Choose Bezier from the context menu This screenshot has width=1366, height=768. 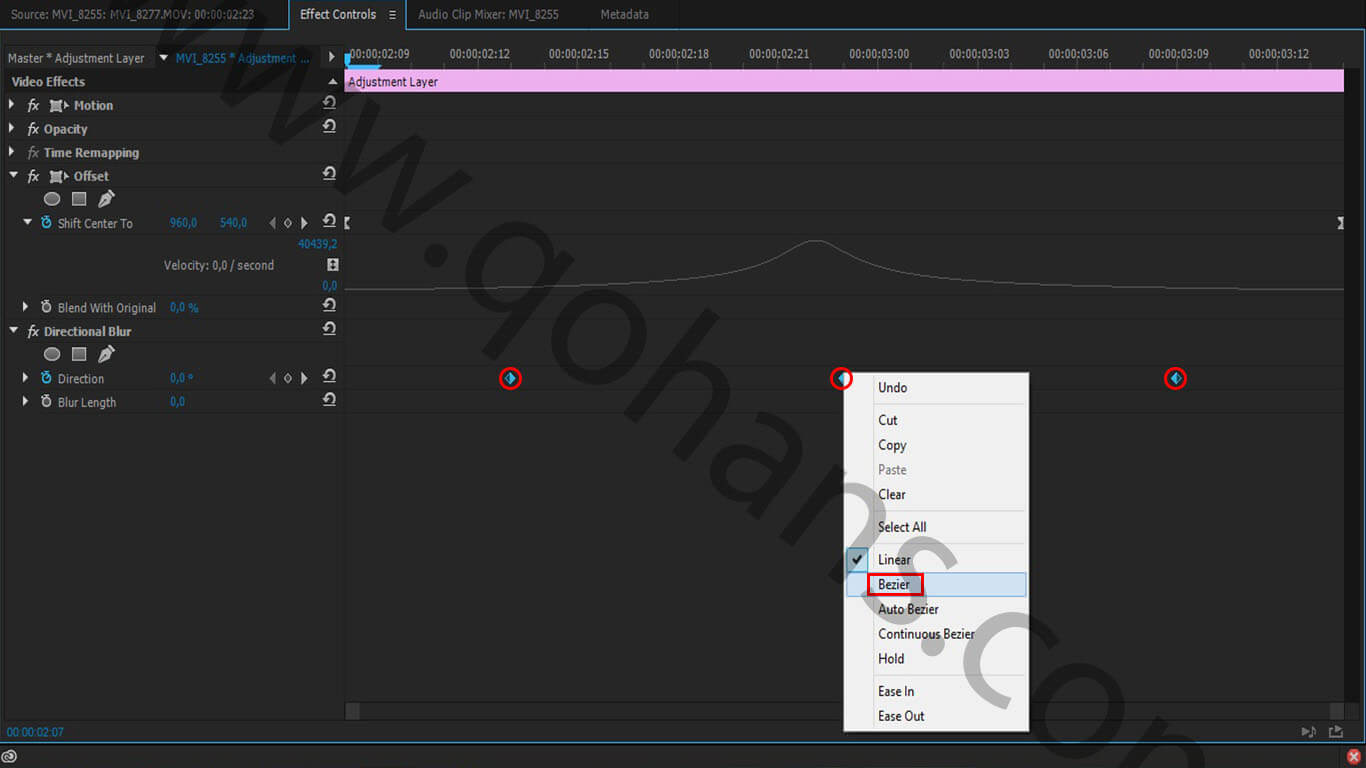coord(893,584)
